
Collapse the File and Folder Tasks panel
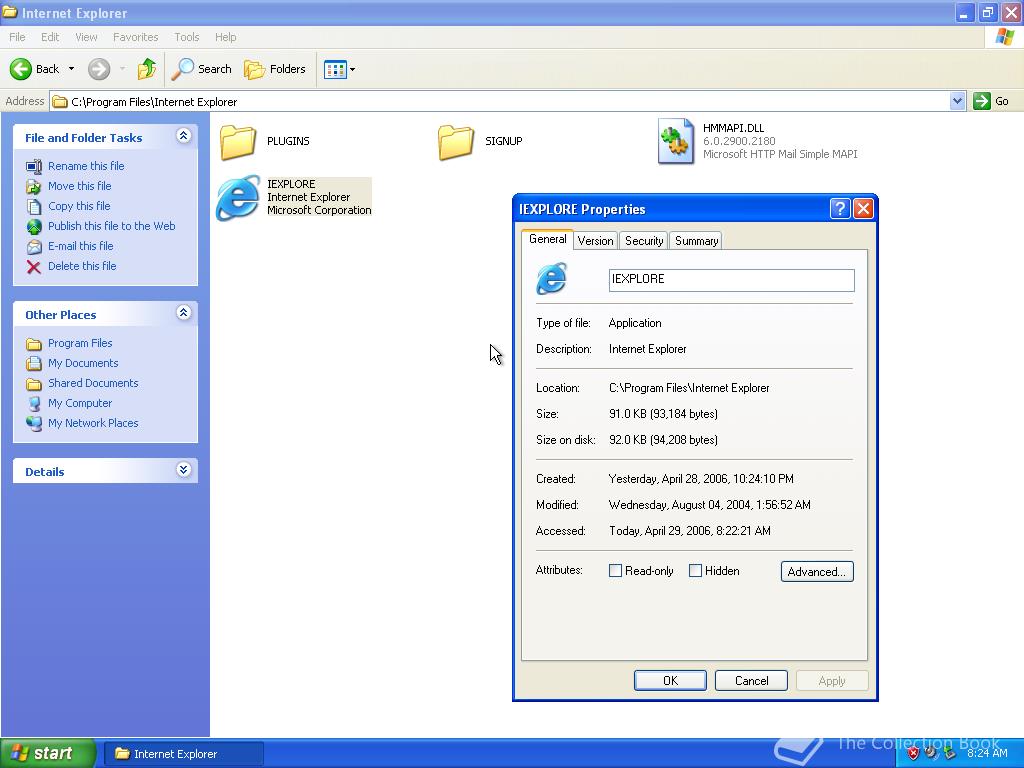pos(184,136)
